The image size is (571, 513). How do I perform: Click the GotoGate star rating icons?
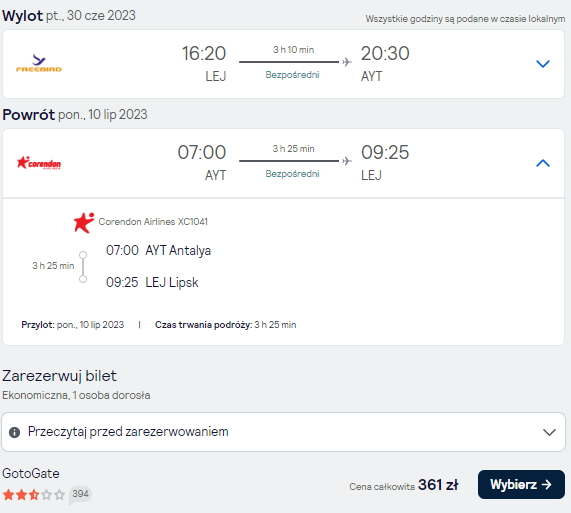34,495
